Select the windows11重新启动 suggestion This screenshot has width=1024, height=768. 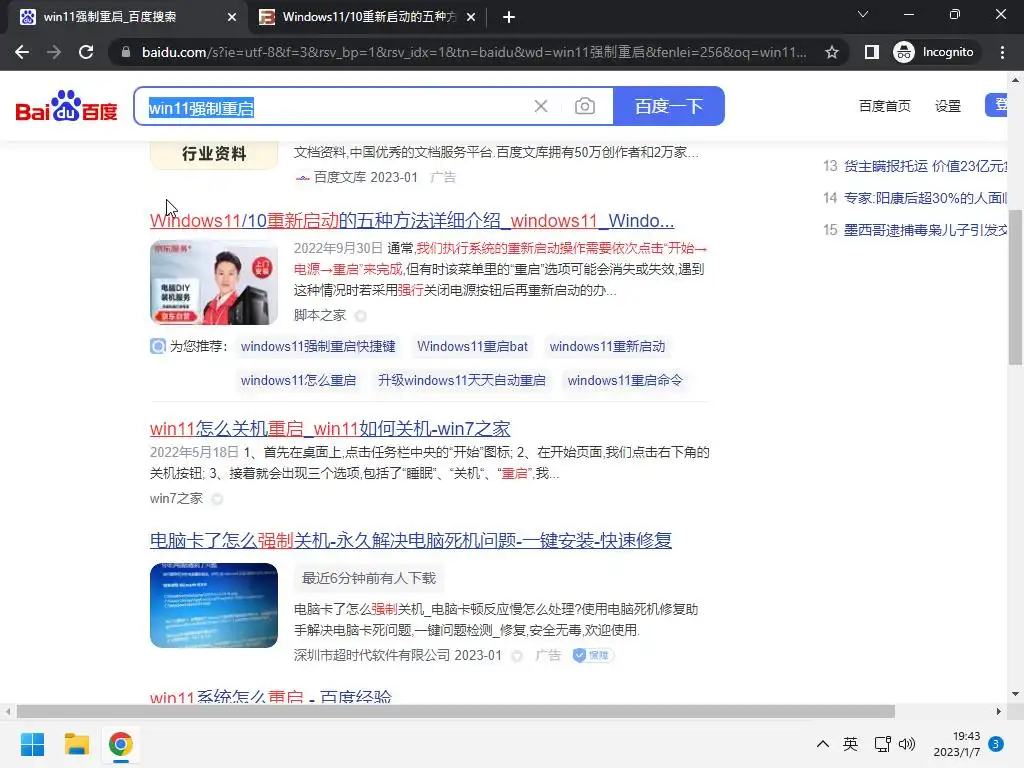tap(607, 346)
